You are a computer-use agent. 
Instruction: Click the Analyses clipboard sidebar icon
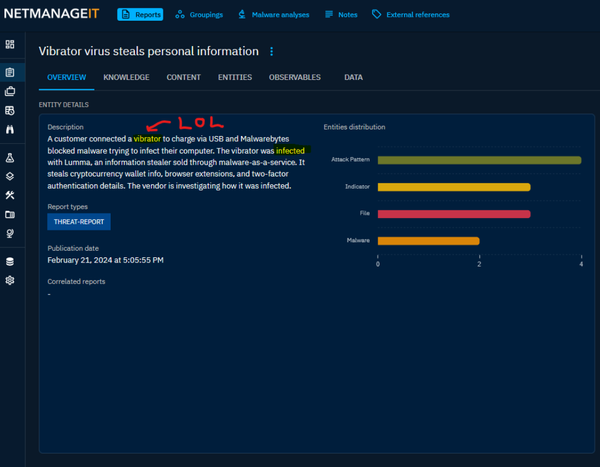click(10, 72)
